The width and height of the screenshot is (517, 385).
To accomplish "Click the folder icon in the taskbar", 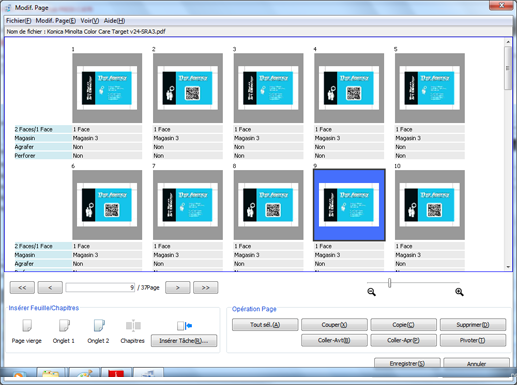I will pos(51,373).
